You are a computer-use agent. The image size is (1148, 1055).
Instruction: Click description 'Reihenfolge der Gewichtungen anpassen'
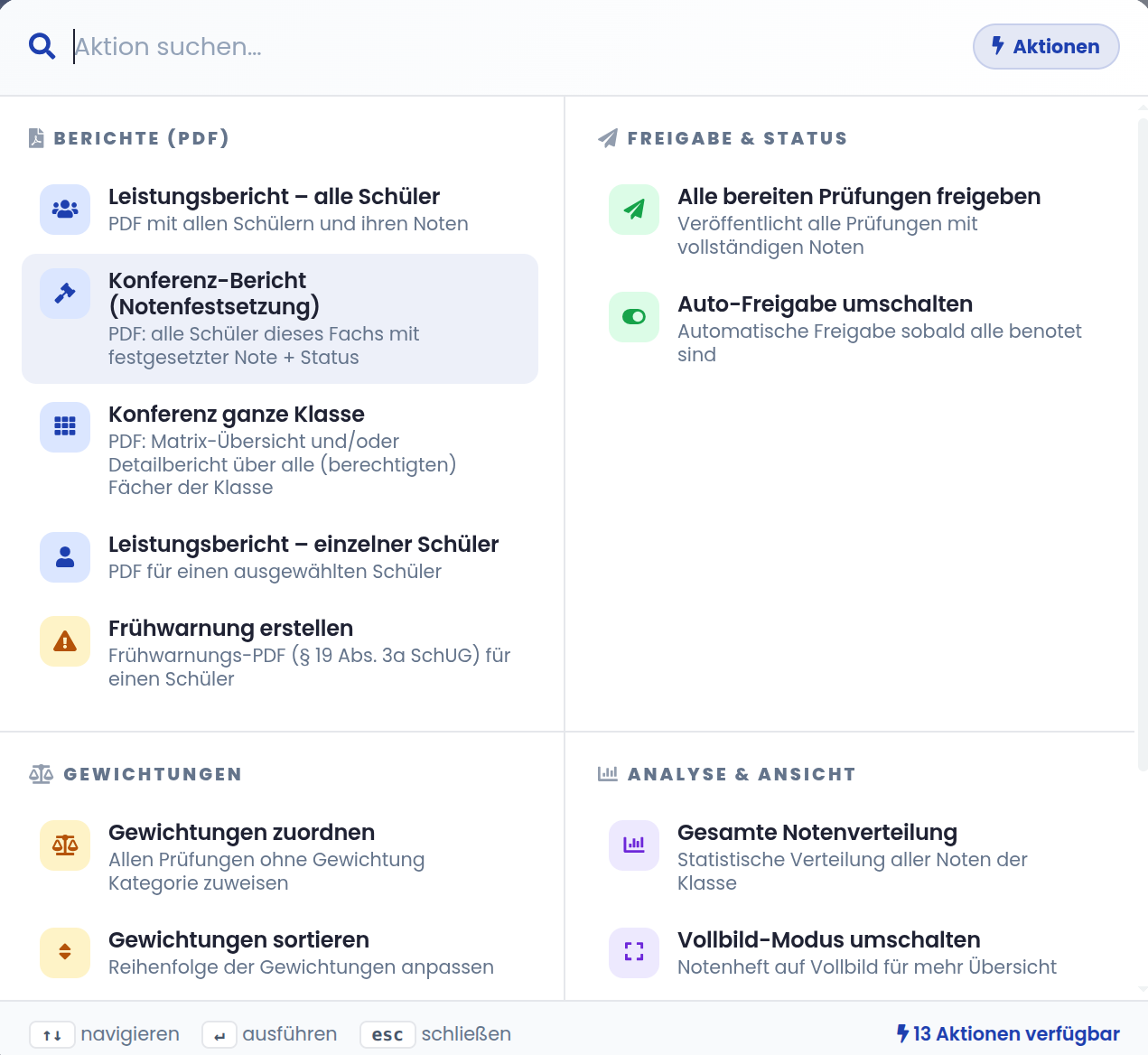pyautogui.click(x=301, y=966)
